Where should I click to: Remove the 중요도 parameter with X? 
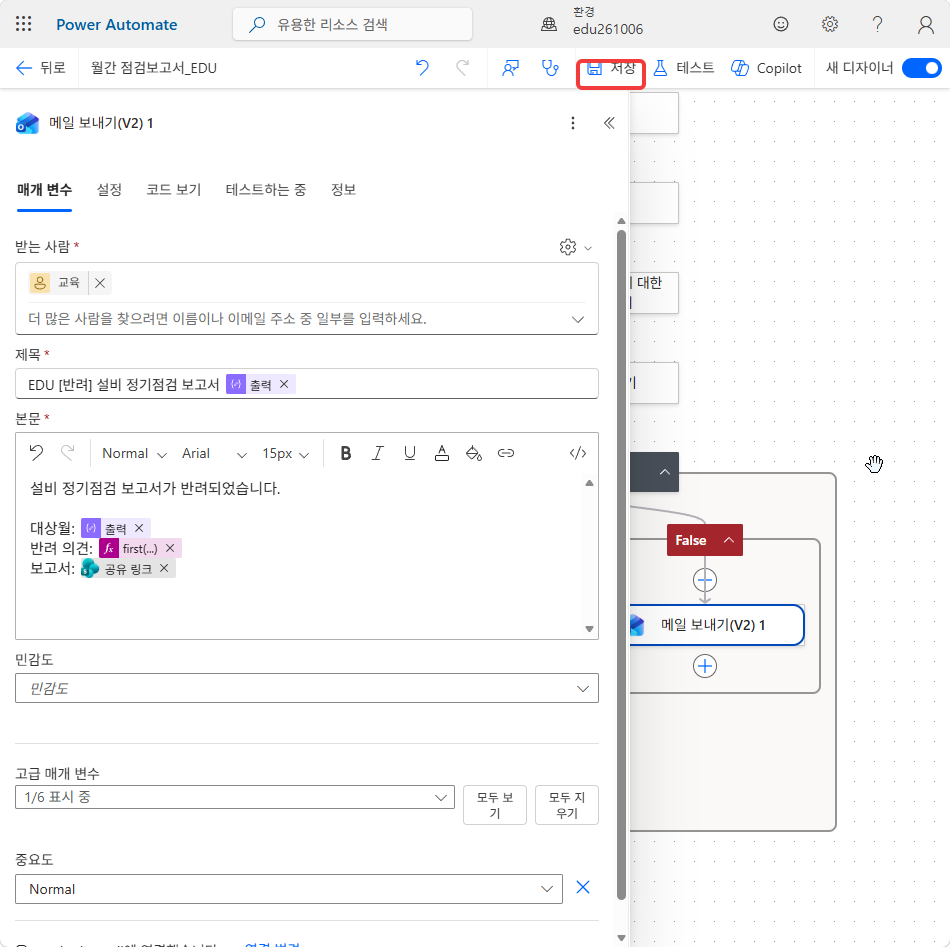(583, 888)
